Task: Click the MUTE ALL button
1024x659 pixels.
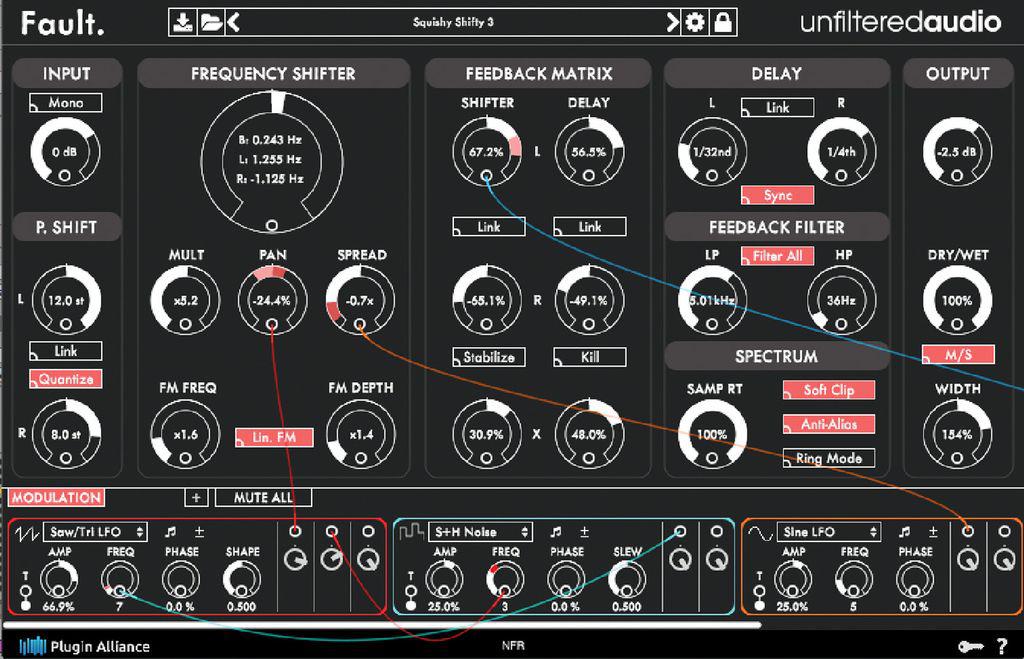Action: 263,498
